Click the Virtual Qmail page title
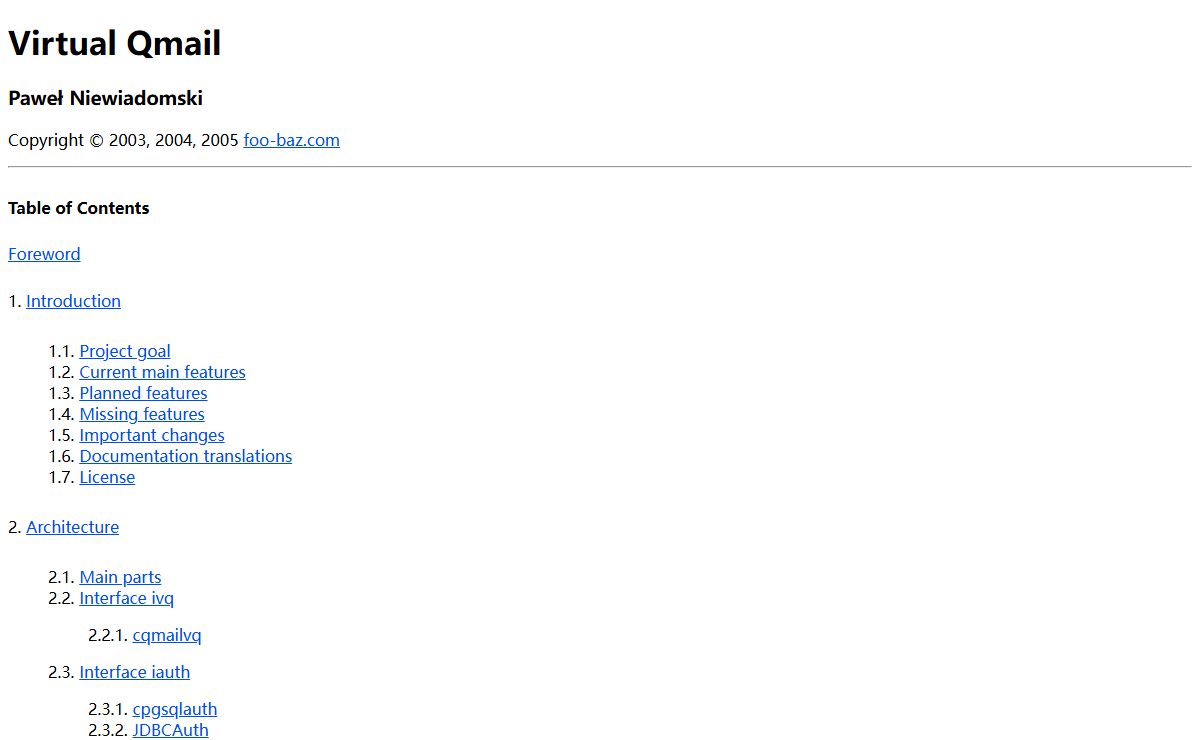 (x=115, y=43)
